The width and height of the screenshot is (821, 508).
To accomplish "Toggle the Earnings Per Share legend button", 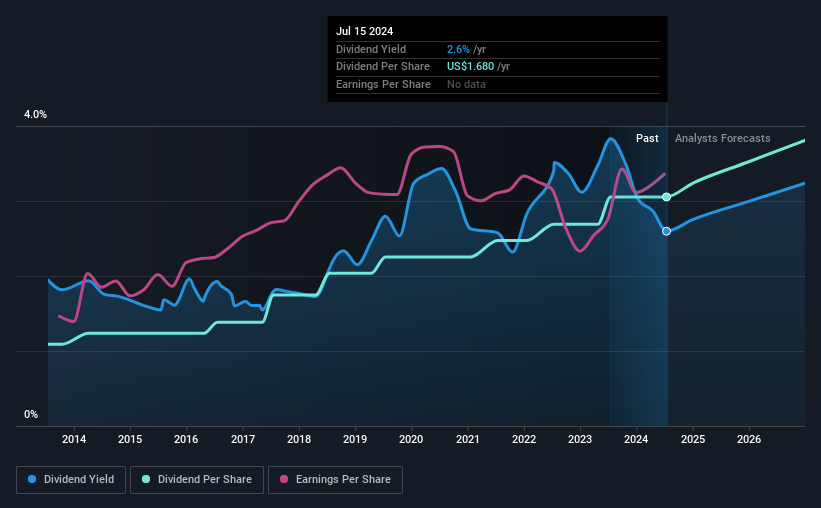I will click(335, 480).
